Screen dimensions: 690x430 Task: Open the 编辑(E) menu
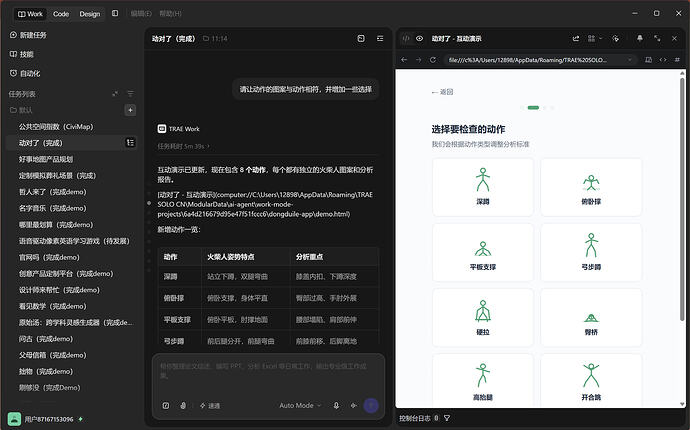141,14
